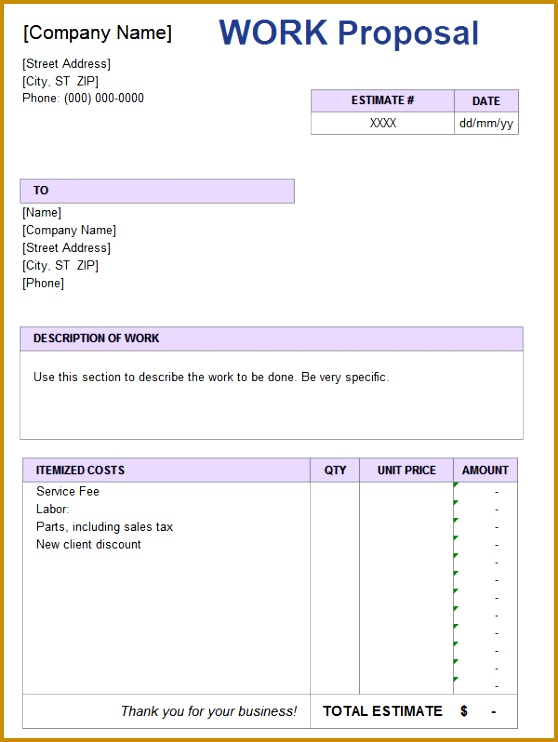
Task: Click the Service Fee row label
Action: click(x=68, y=491)
